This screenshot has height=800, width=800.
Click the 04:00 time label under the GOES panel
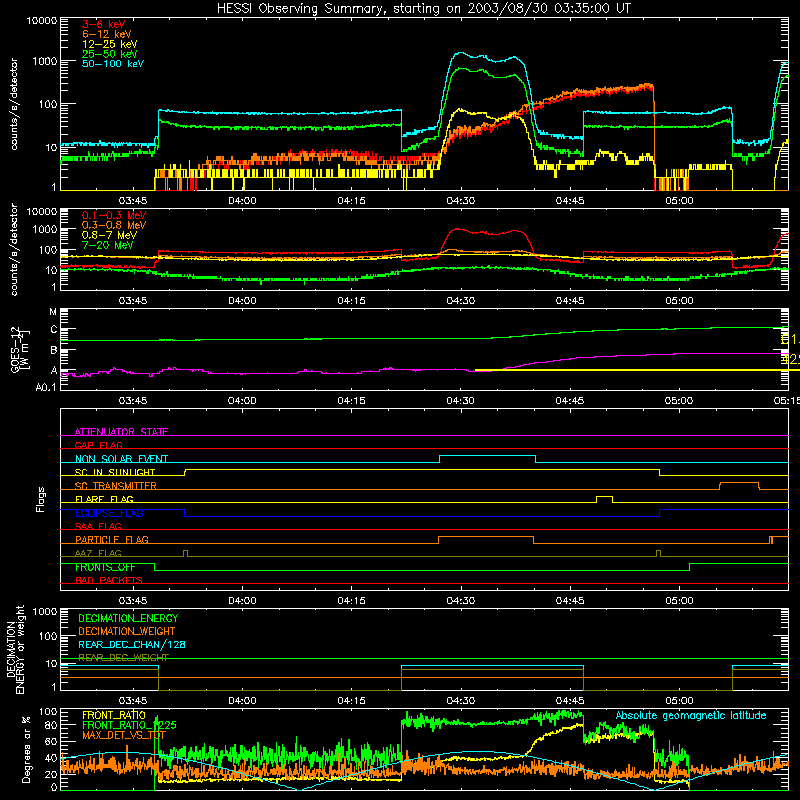pyautogui.click(x=242, y=401)
